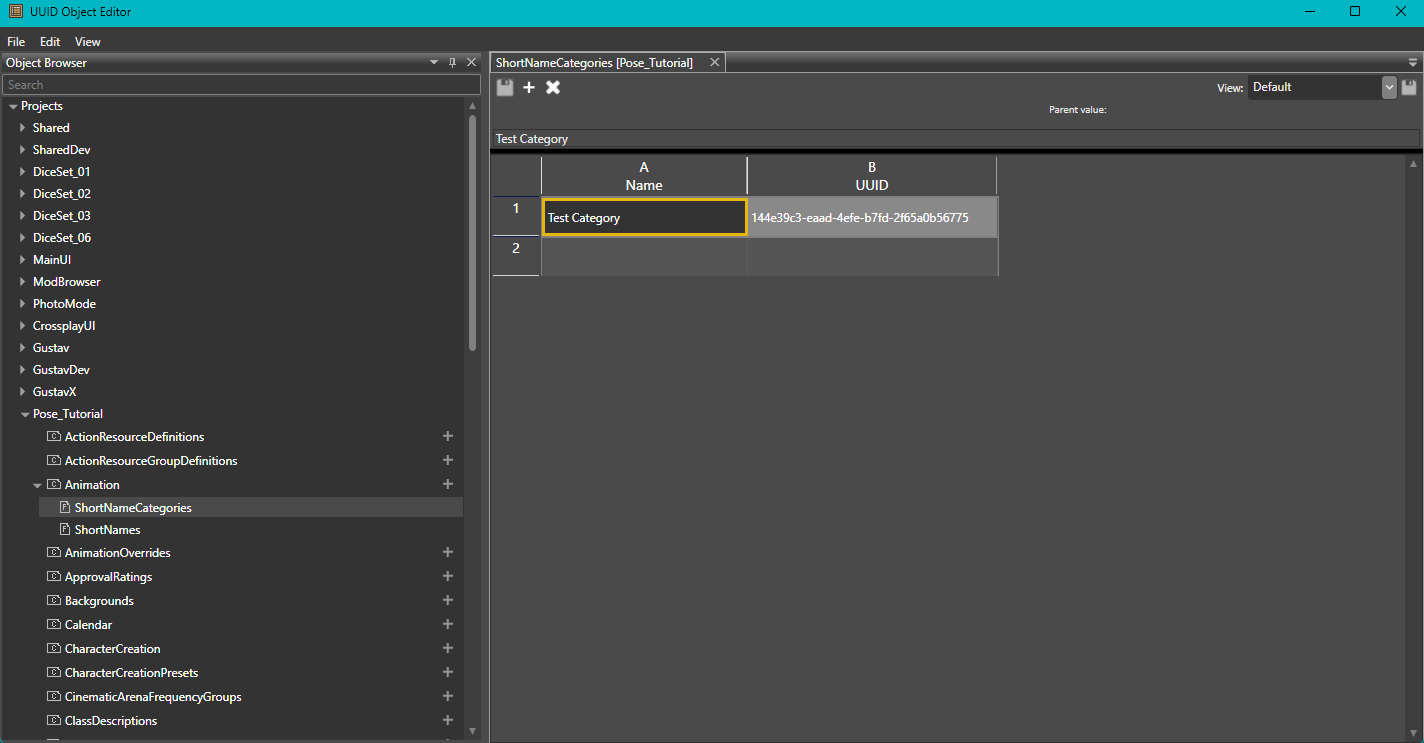Click the plus icon beside CharacterCreation
This screenshot has height=743, width=1424.
click(448, 648)
